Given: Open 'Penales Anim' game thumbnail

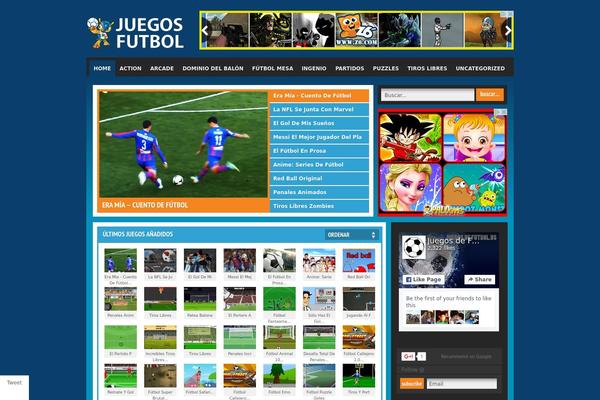Looking at the screenshot, I should click(x=121, y=299).
